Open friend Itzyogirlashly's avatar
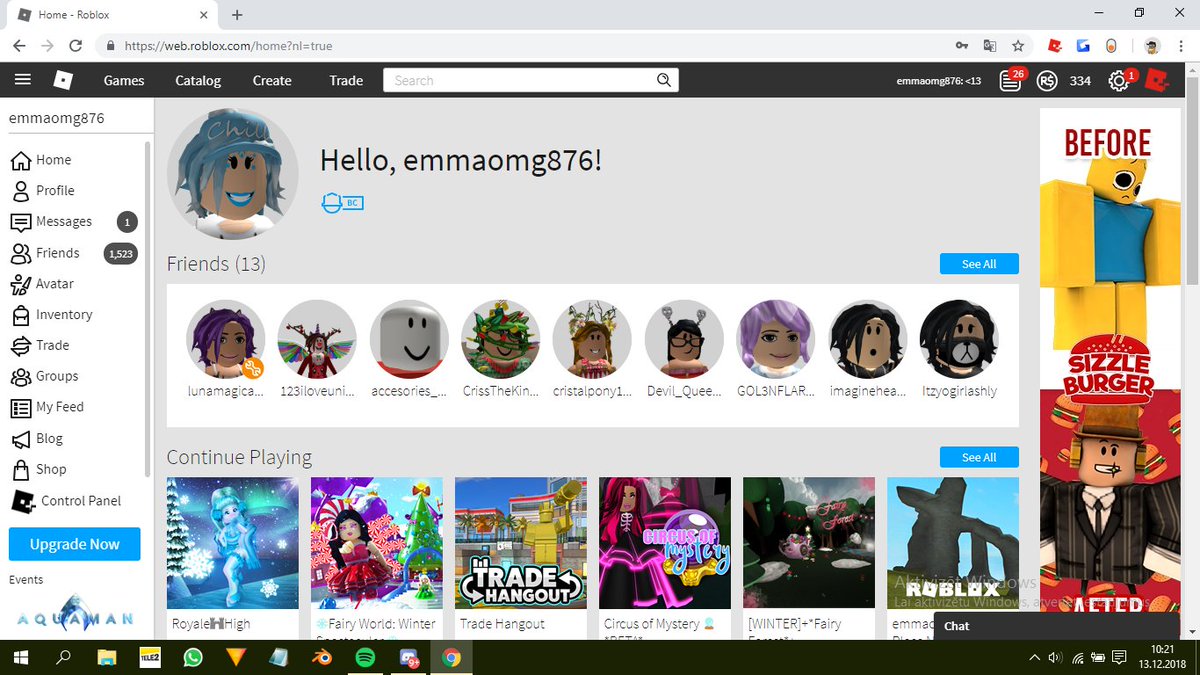This screenshot has height=675, width=1200. click(x=960, y=339)
